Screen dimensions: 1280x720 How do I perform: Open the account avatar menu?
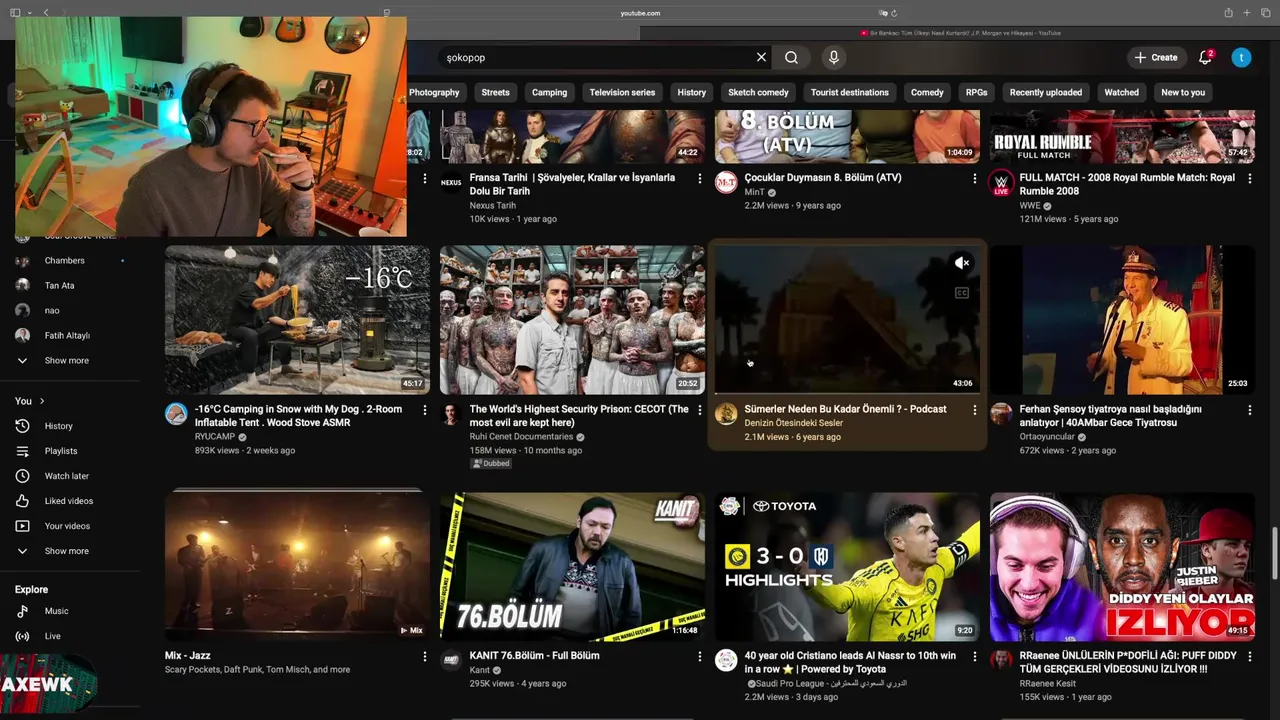[1241, 58]
